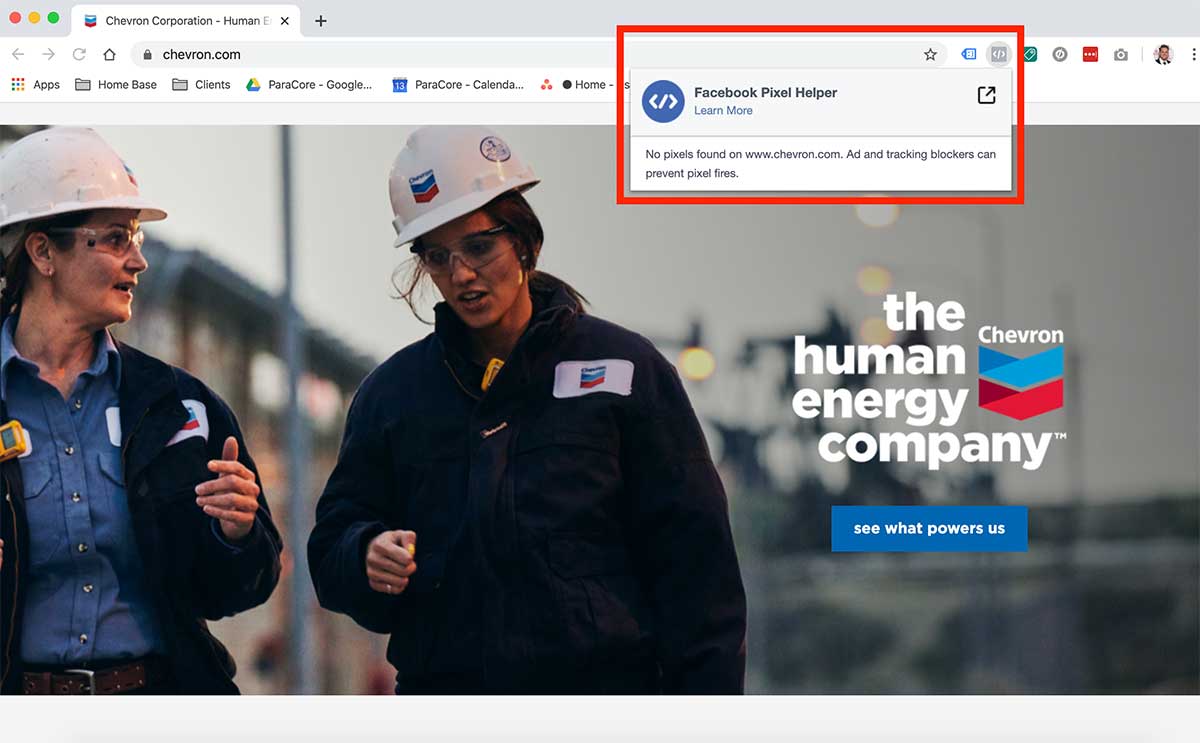Open the Chrome profile avatar

click(x=1162, y=55)
